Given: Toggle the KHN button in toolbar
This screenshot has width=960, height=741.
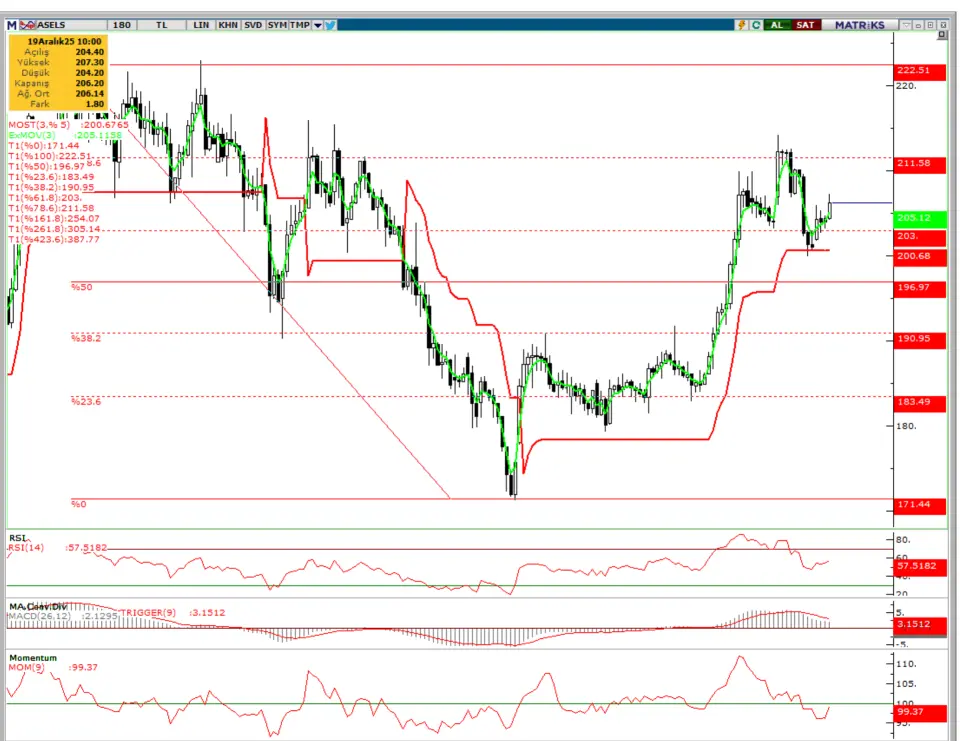Looking at the screenshot, I should (x=226, y=25).
